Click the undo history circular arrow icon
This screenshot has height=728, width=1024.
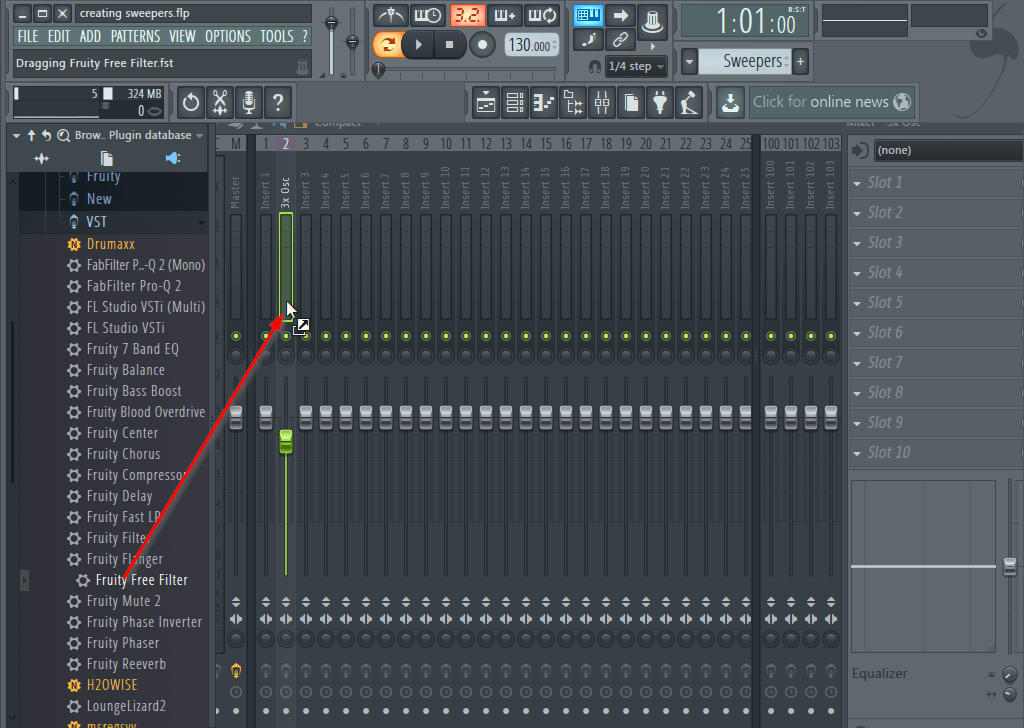point(191,103)
